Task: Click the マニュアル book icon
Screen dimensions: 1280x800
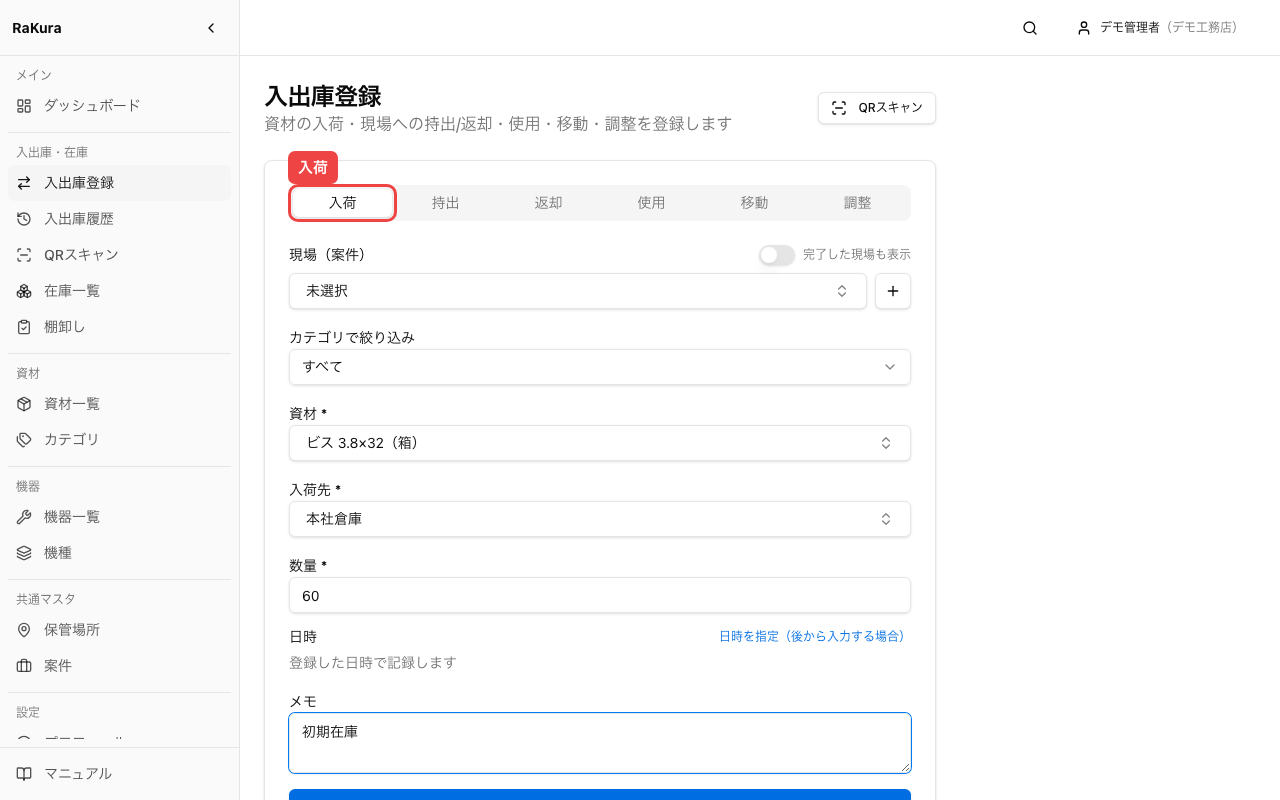Action: coord(24,774)
